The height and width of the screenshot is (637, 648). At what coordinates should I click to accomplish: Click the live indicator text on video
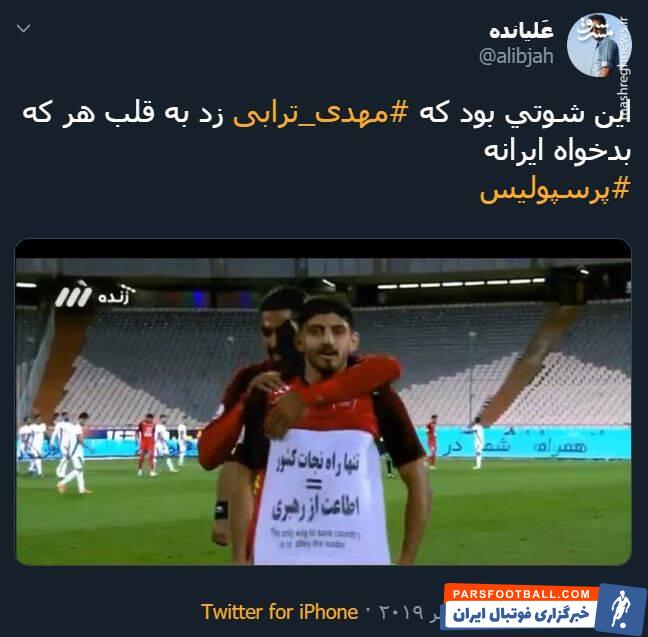pyautogui.click(x=114, y=296)
